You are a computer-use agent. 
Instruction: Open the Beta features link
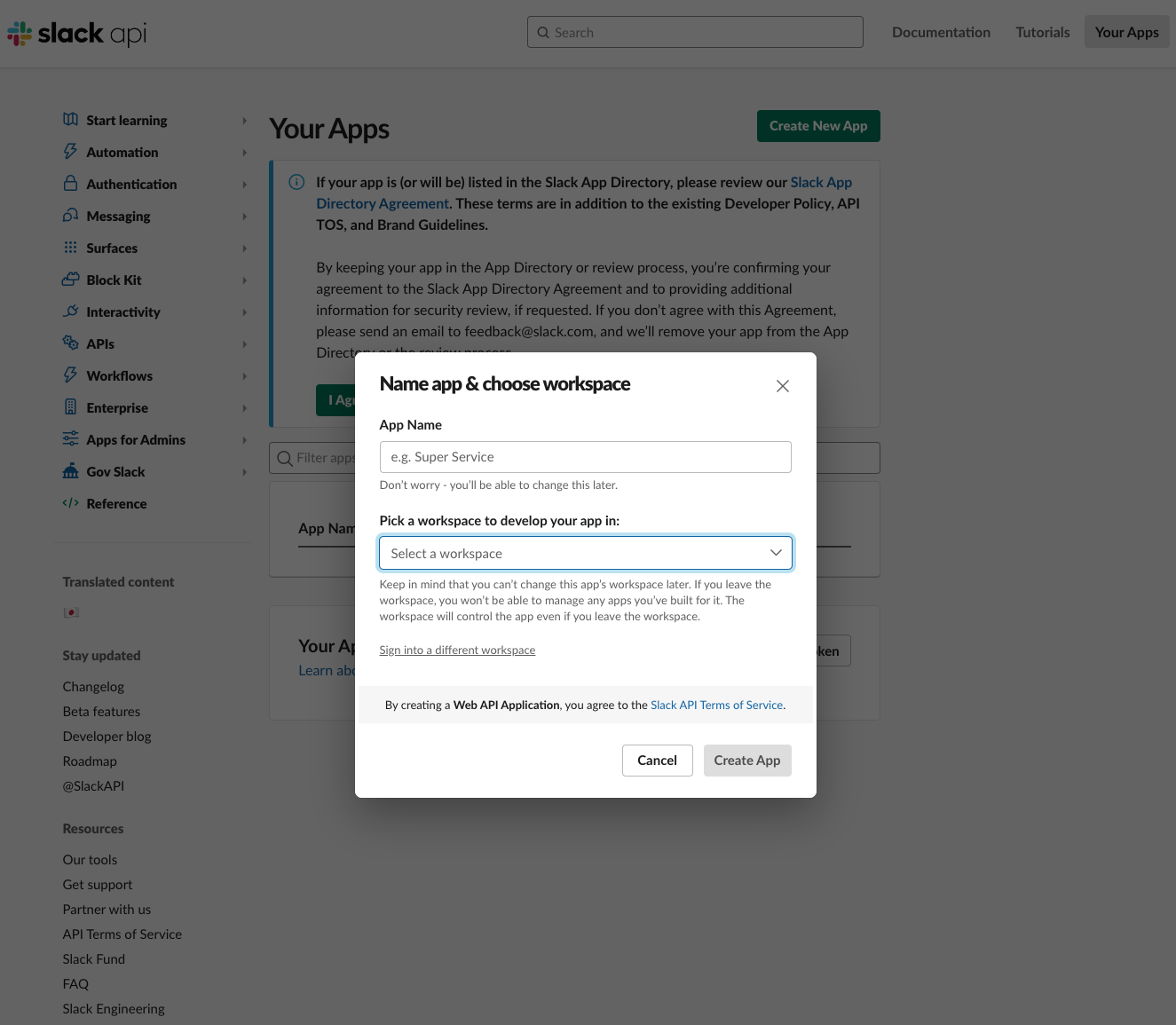coord(101,712)
